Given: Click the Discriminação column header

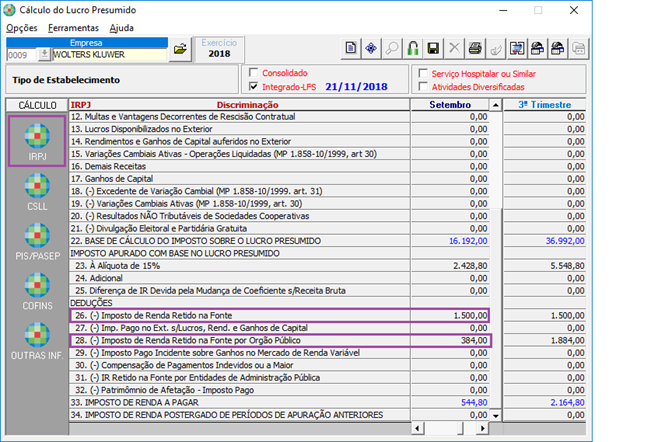Looking at the screenshot, I should pos(247,105).
